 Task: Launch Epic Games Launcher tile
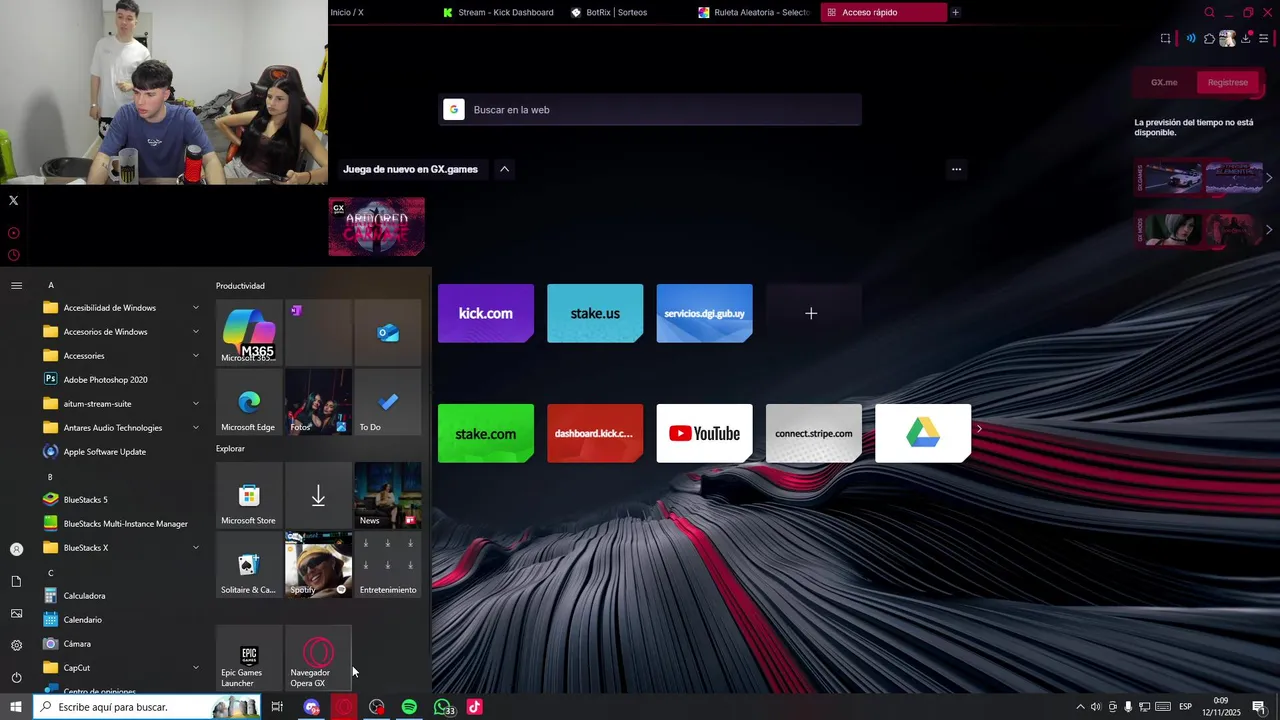[x=249, y=658]
